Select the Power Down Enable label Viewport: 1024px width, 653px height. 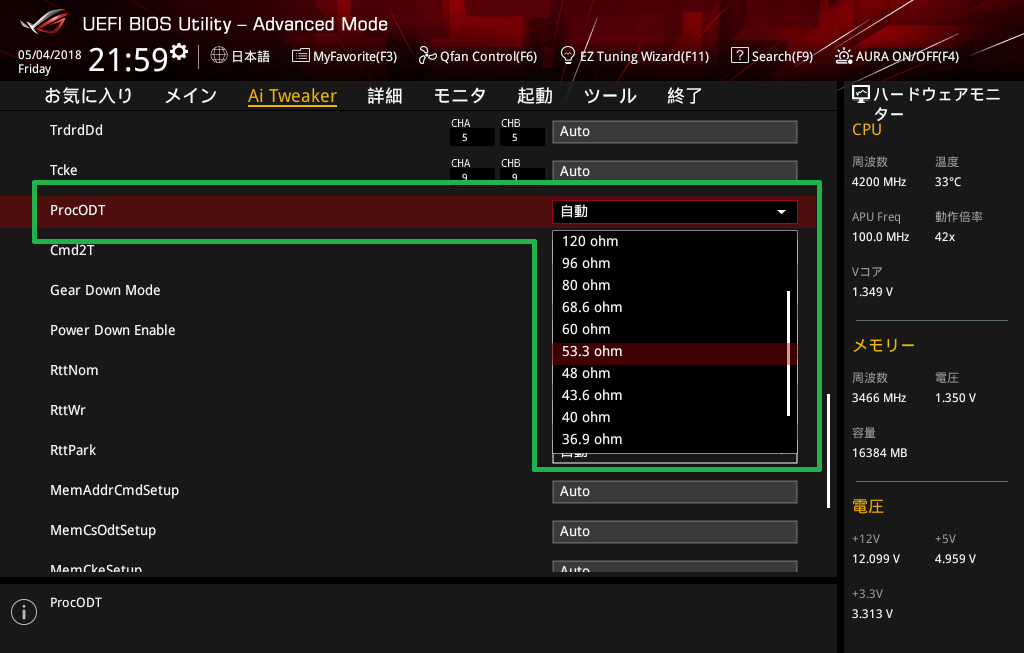click(112, 330)
